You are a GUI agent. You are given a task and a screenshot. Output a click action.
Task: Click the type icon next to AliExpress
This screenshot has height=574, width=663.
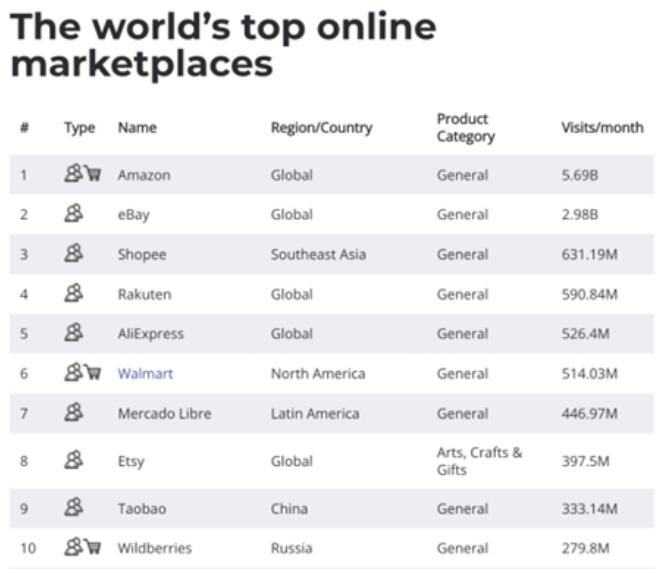point(73,333)
